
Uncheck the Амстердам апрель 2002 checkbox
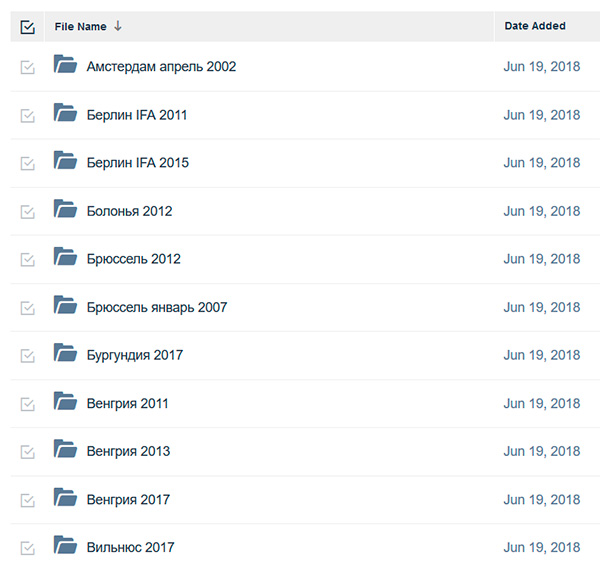click(28, 67)
